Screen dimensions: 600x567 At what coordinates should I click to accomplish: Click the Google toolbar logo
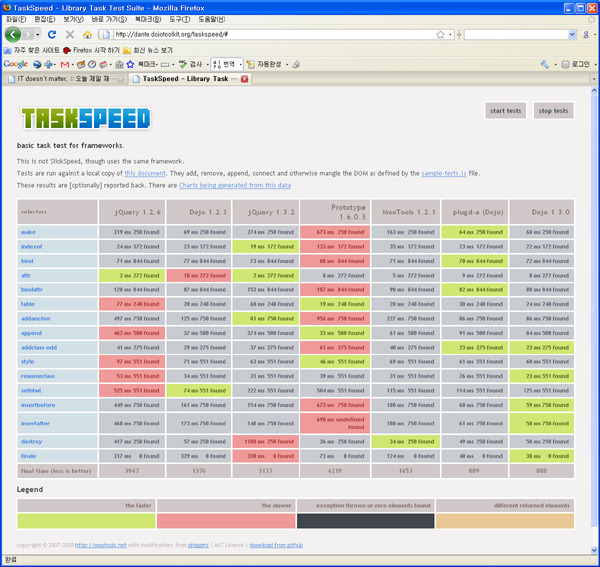tap(15, 64)
